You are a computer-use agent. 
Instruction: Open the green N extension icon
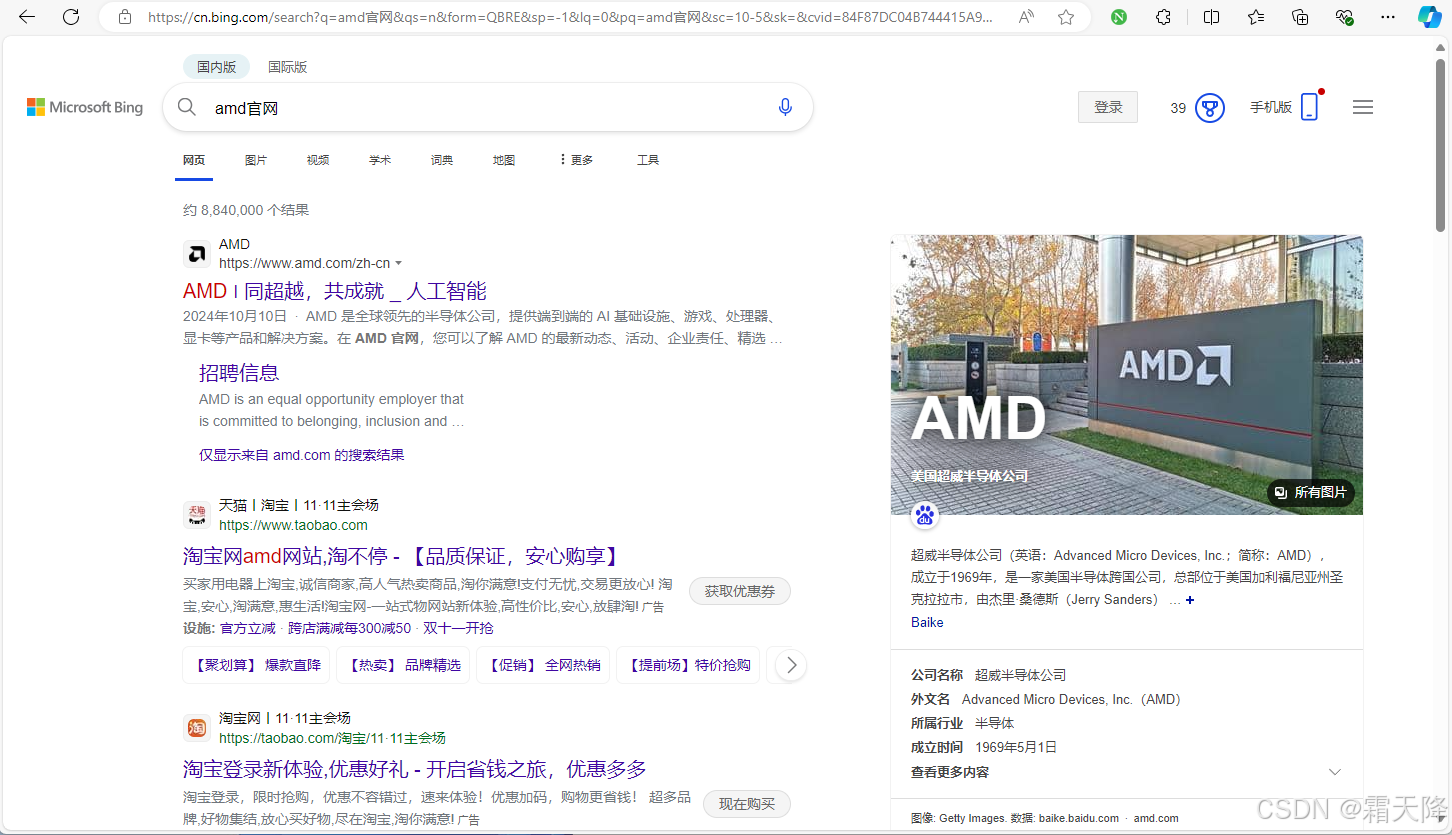[x=1119, y=17]
